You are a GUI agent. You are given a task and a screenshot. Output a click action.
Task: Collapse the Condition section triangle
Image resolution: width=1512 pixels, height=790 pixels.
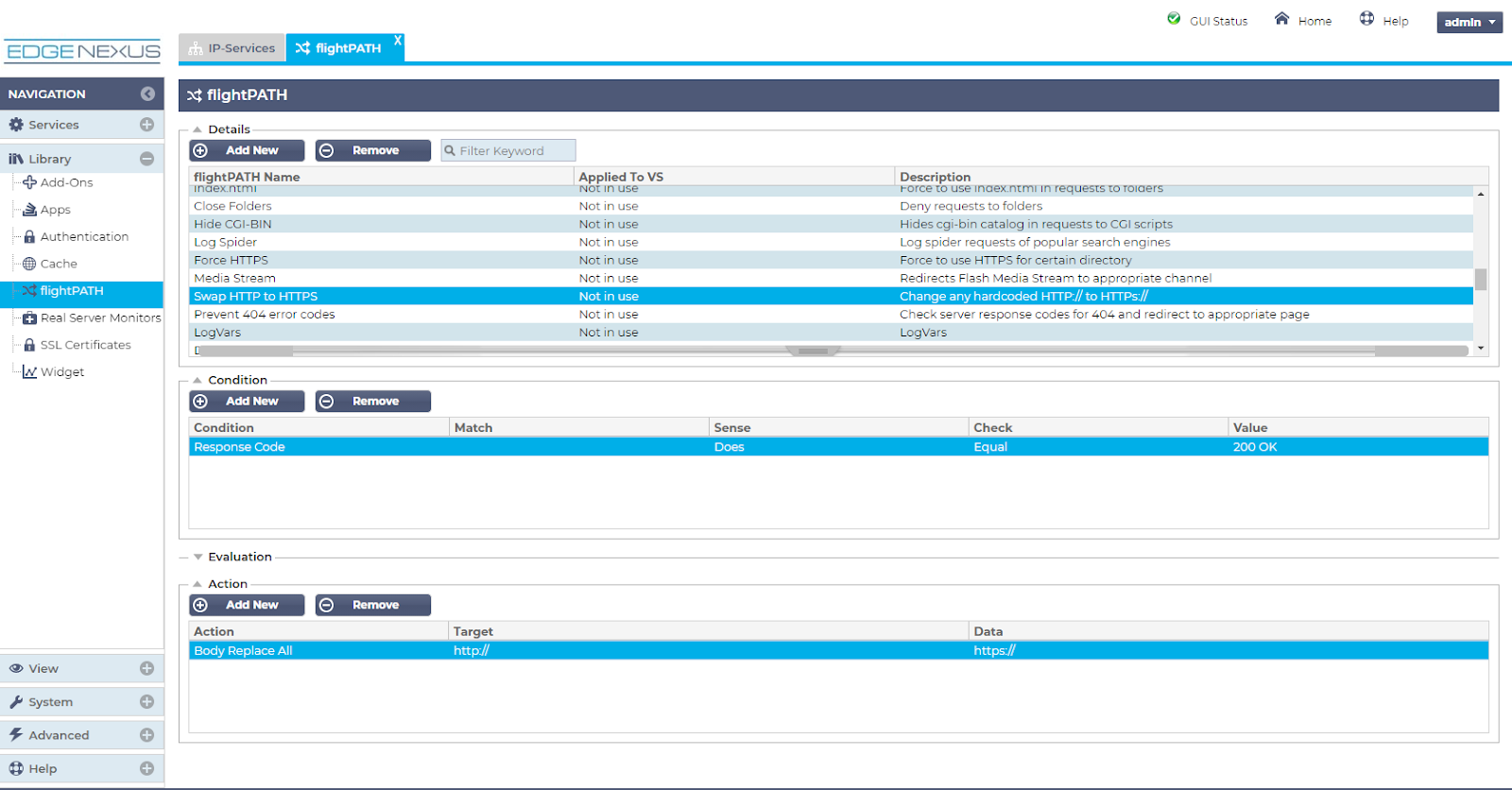[x=198, y=380]
